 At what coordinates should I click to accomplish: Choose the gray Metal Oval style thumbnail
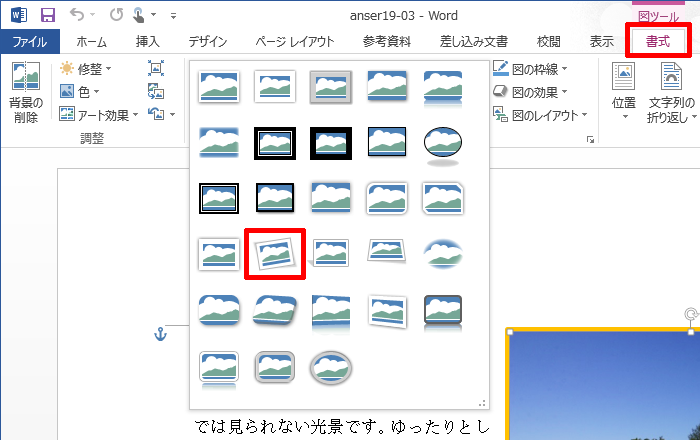(x=331, y=368)
